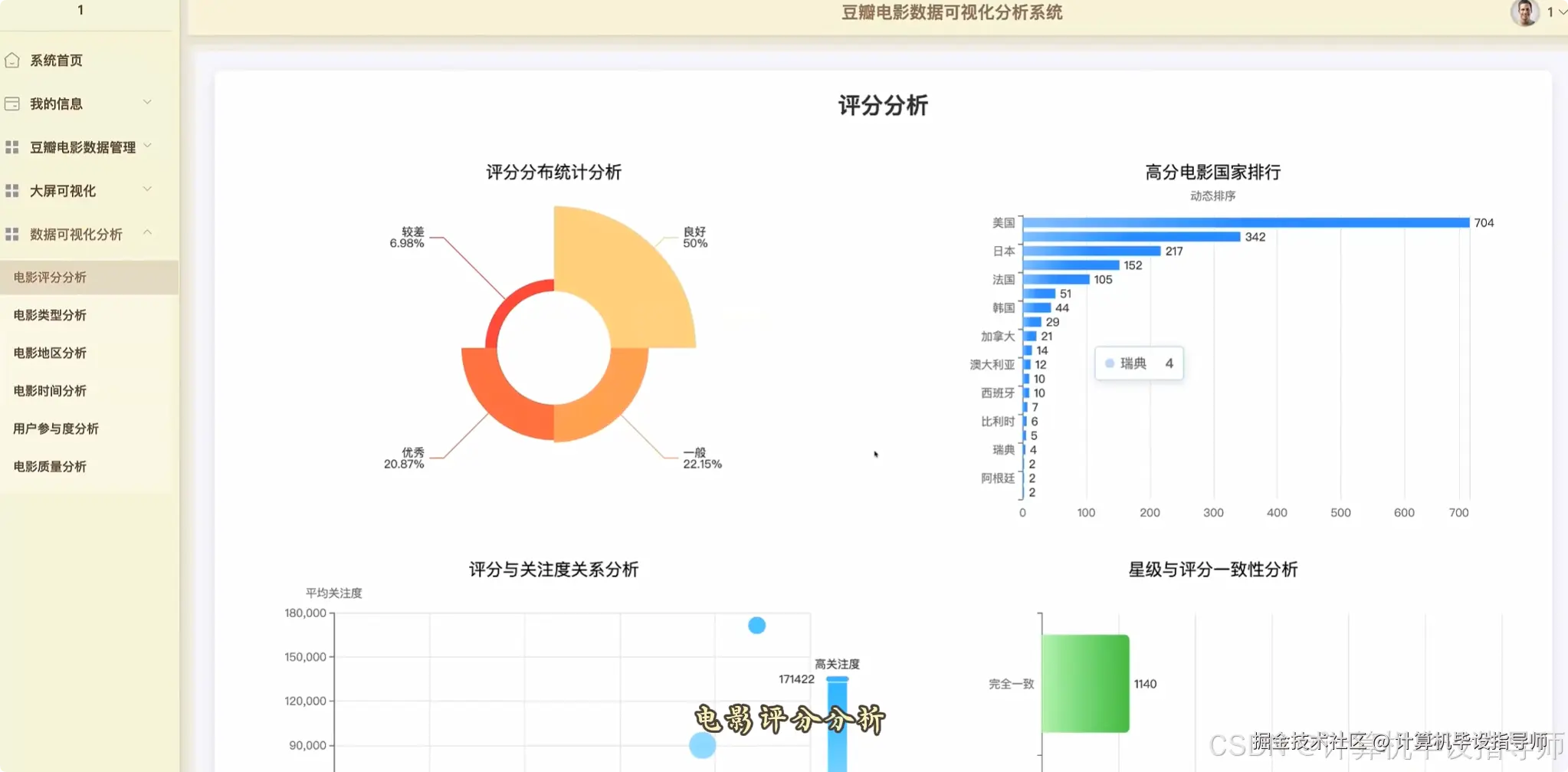Select the 我的信息 profile icon
Screen dimensions: 1568x772
[x=11, y=103]
